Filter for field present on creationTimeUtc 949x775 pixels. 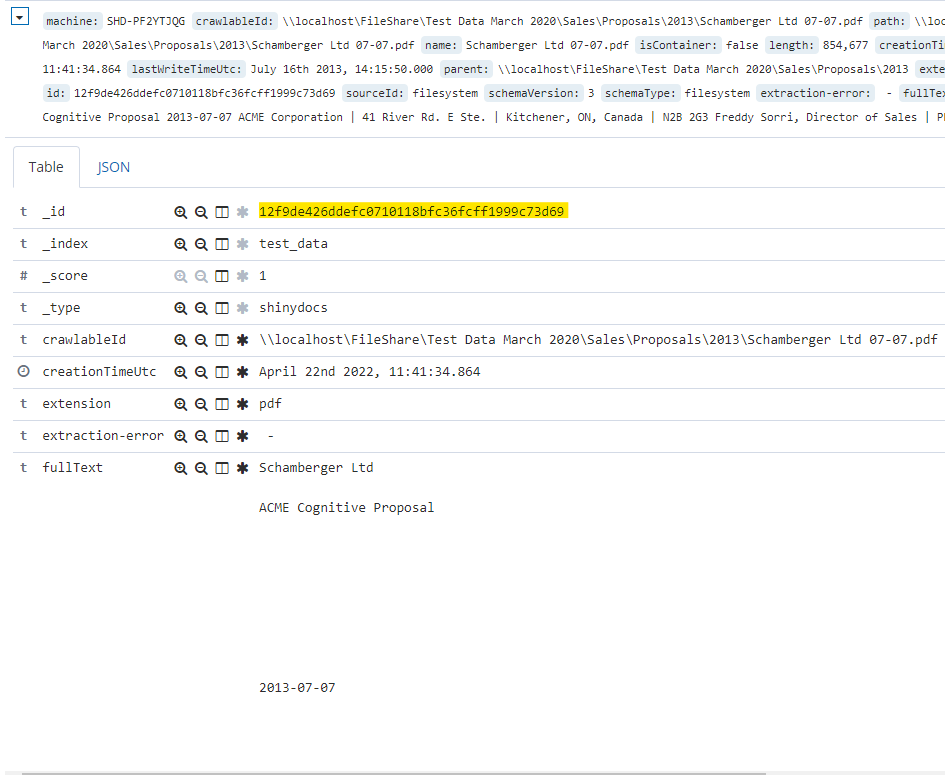coord(242,372)
